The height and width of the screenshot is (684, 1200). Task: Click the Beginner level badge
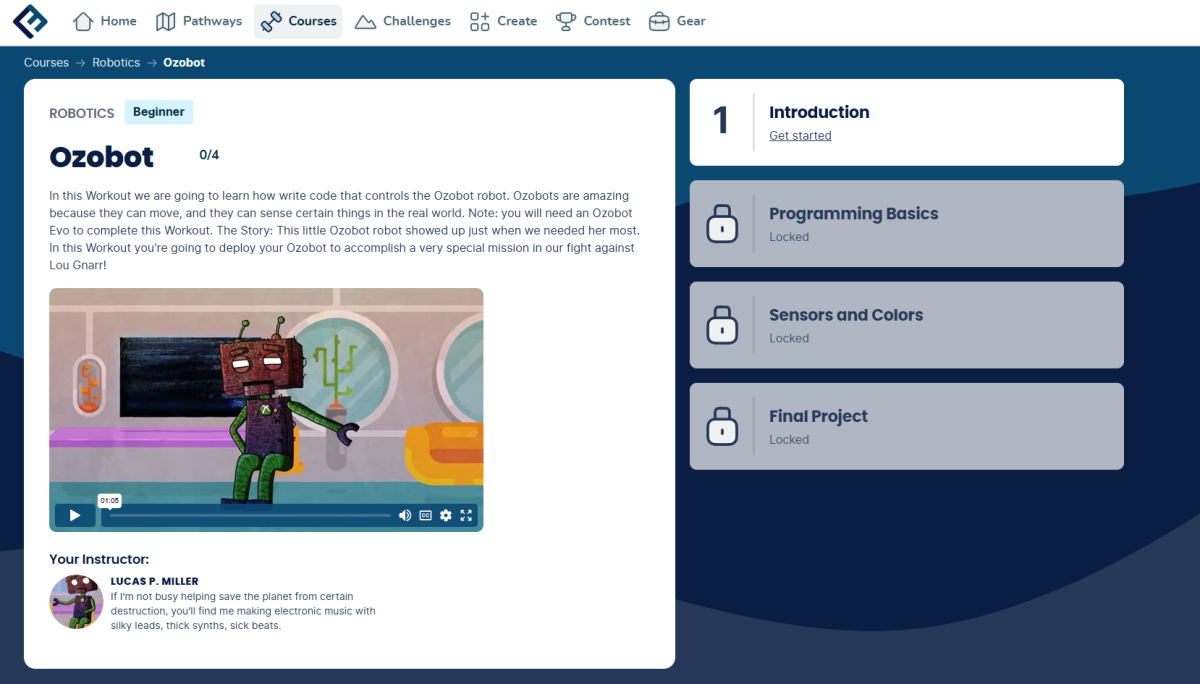[159, 112]
